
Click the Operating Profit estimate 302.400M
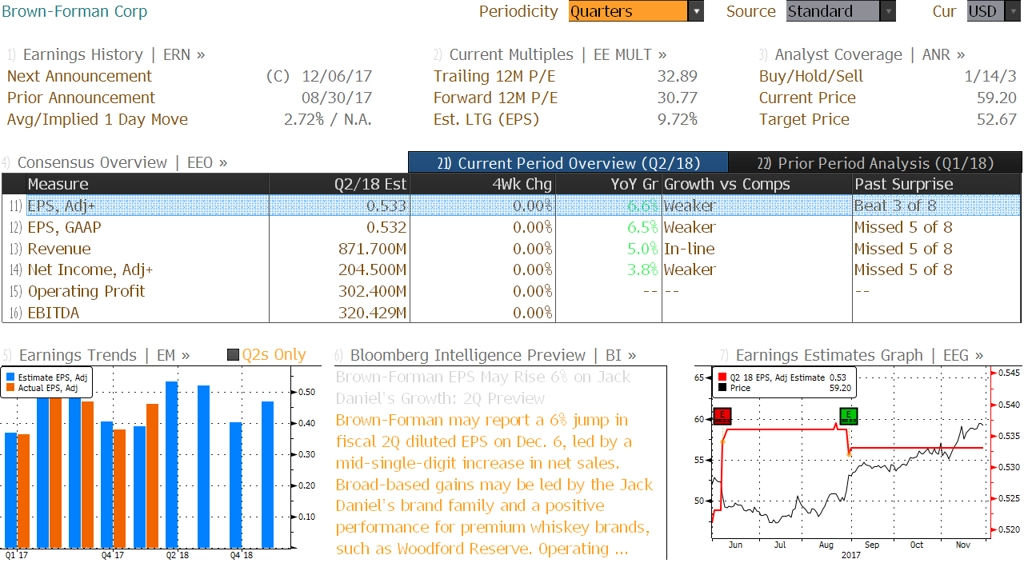click(x=372, y=291)
